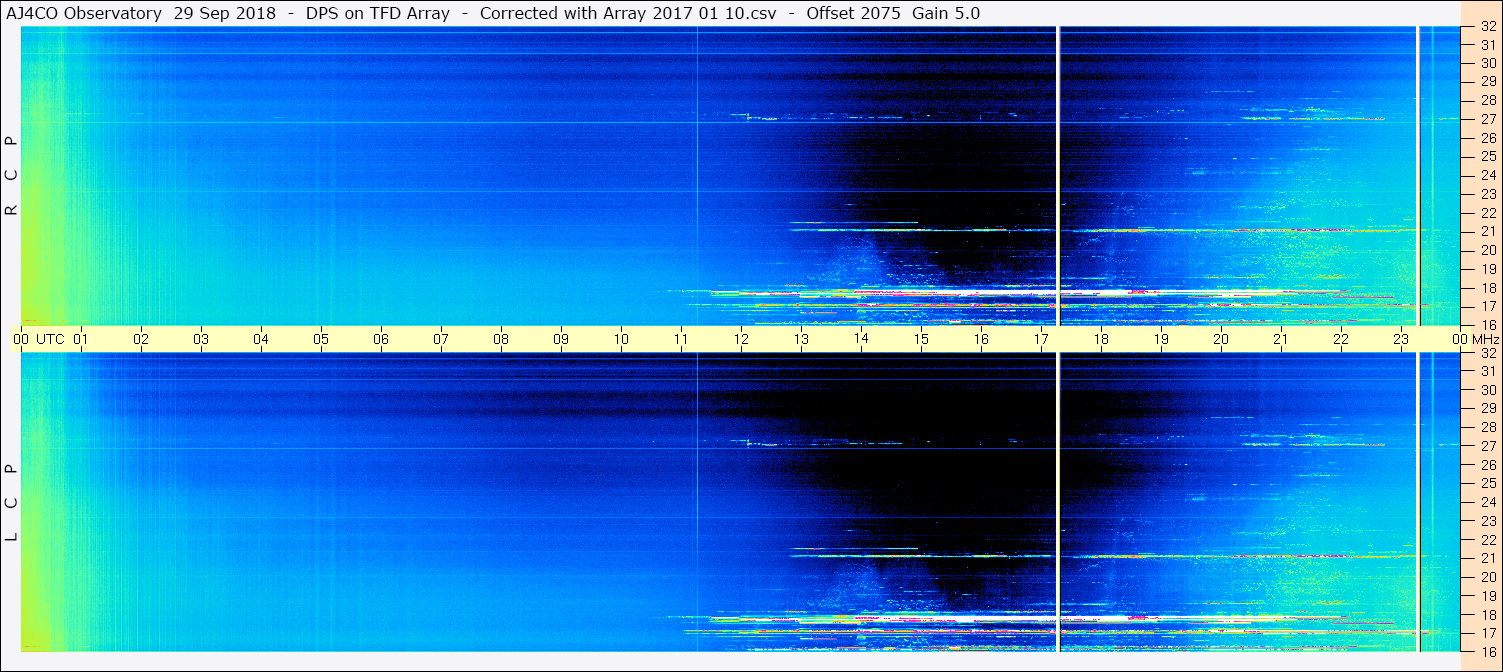Click the 16 frequency label in LCP panel
1503x672 pixels.
(x=1487, y=651)
